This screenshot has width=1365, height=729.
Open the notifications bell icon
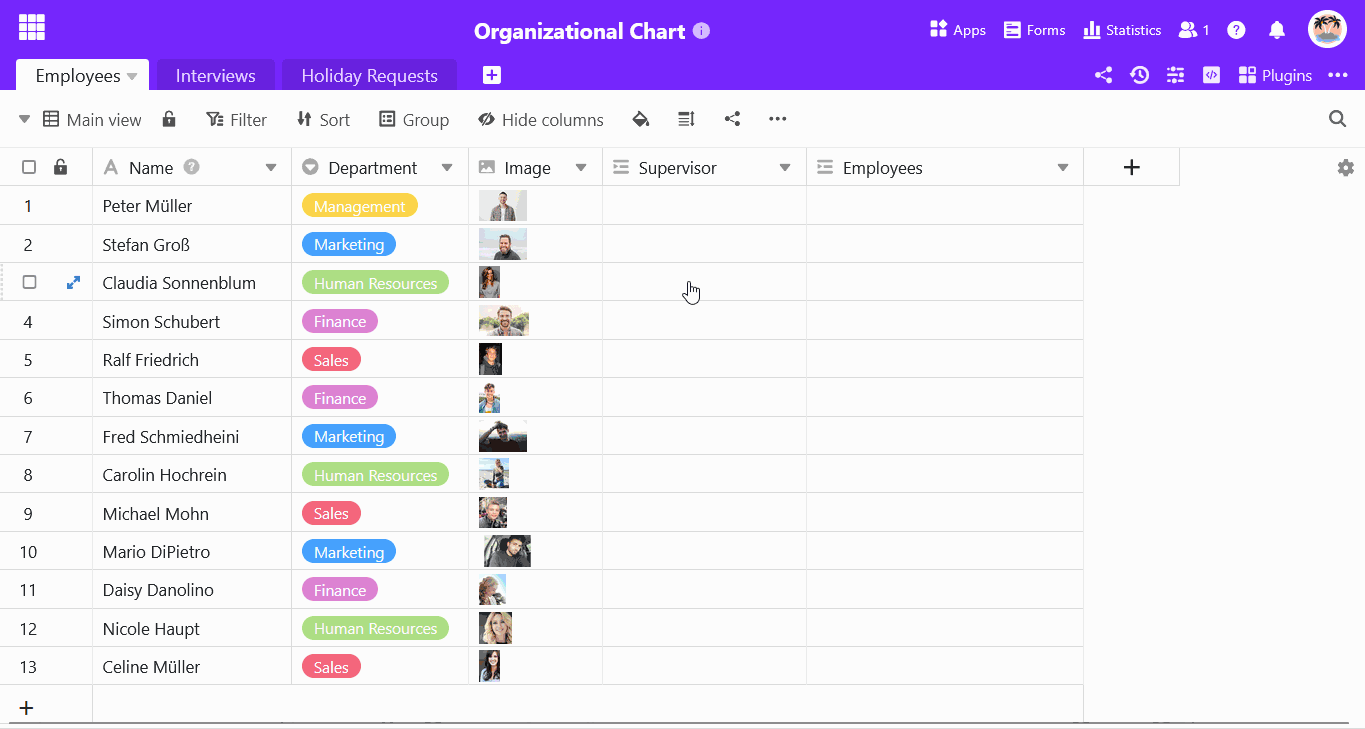1277,30
